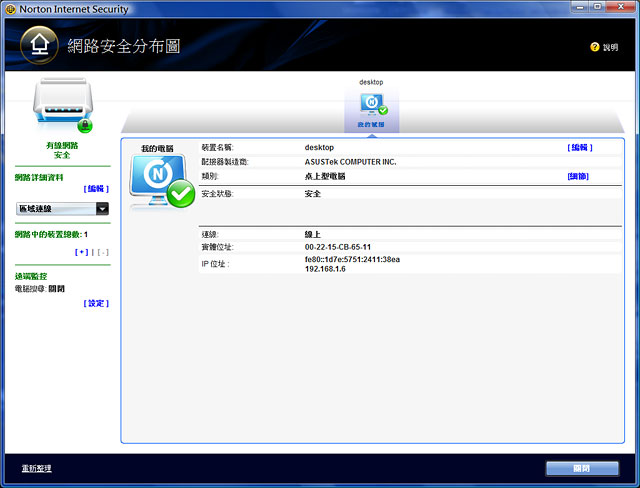Open help via the yellow question mark icon

click(595, 47)
